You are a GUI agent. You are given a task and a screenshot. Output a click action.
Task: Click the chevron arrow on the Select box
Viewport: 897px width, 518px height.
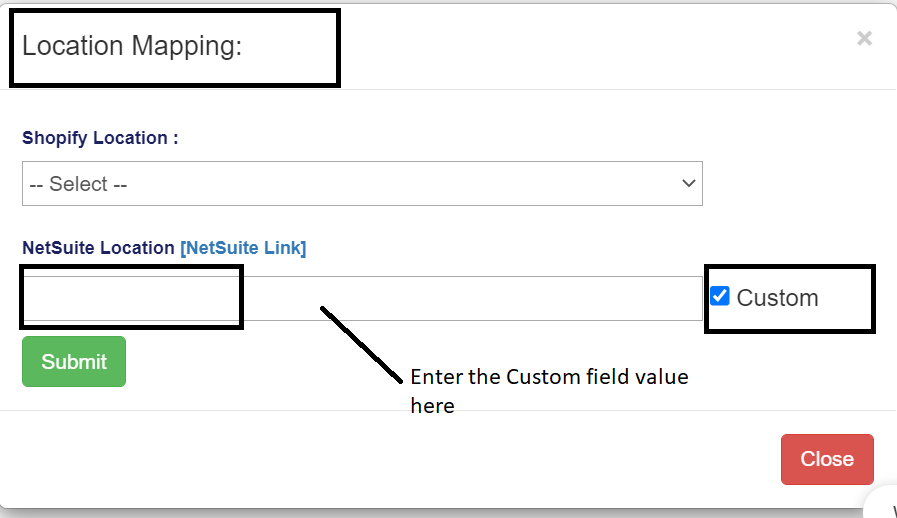[688, 184]
